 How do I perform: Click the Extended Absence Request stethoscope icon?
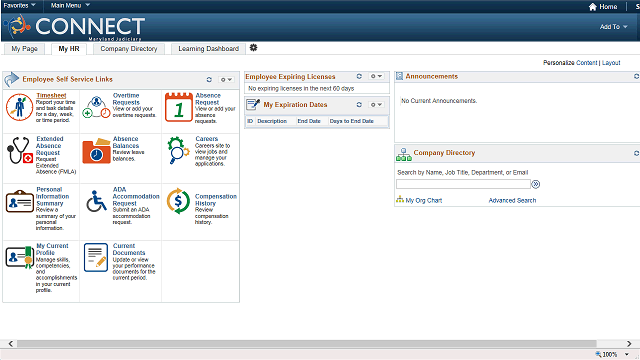(x=20, y=150)
